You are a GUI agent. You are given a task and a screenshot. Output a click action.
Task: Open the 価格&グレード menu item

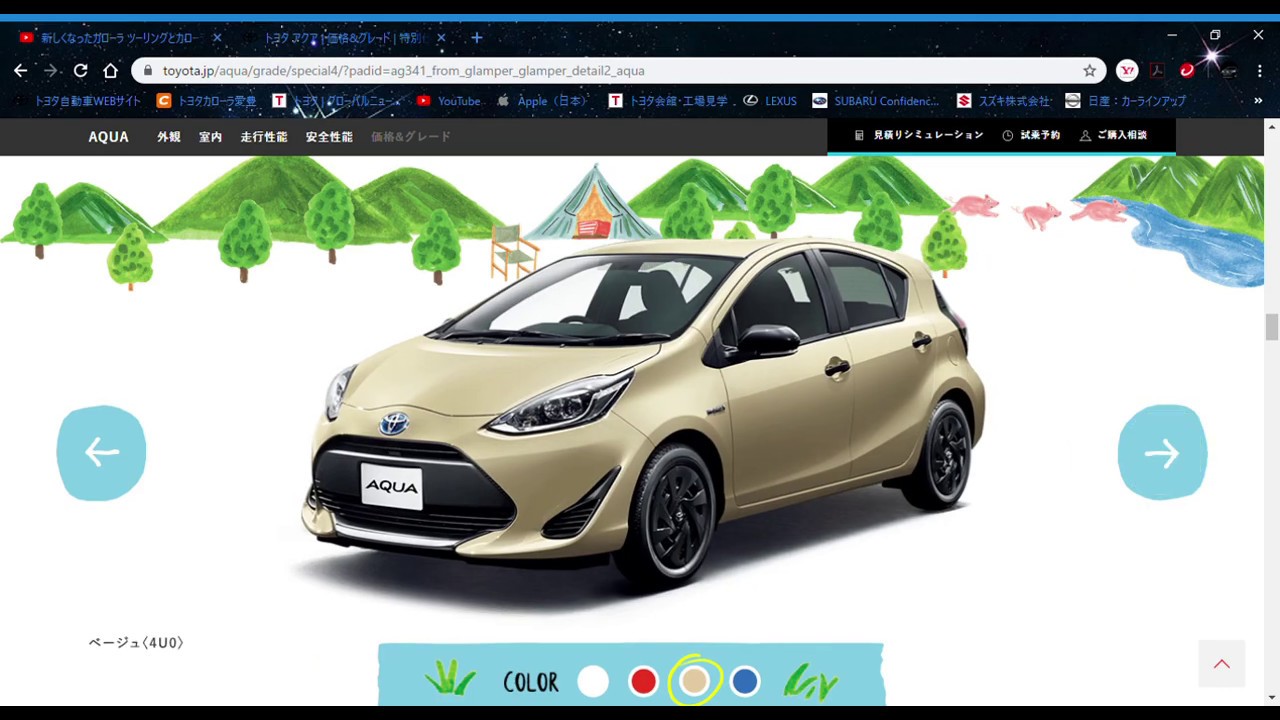click(411, 137)
